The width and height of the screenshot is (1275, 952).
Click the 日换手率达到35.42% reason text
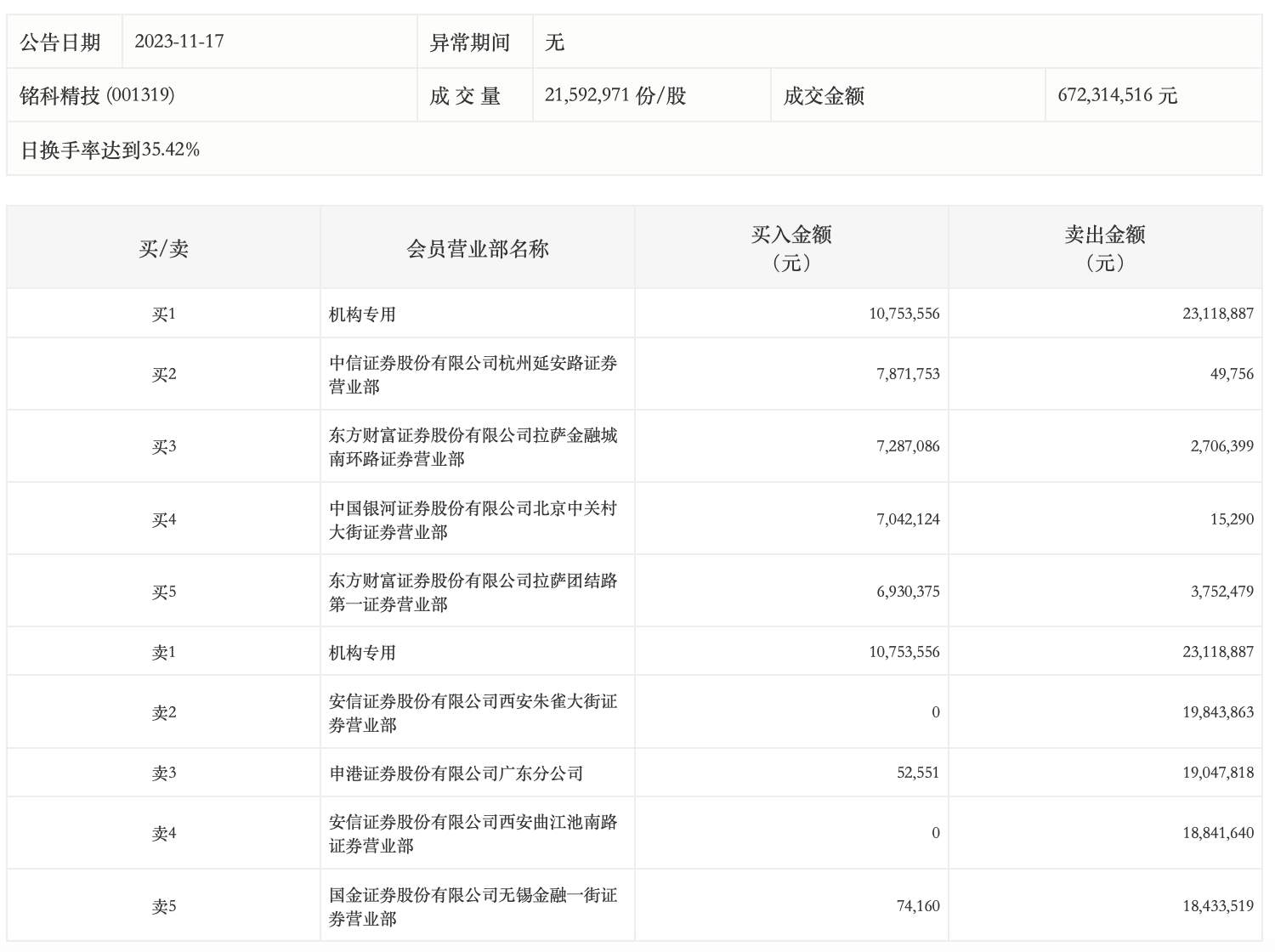[110, 150]
